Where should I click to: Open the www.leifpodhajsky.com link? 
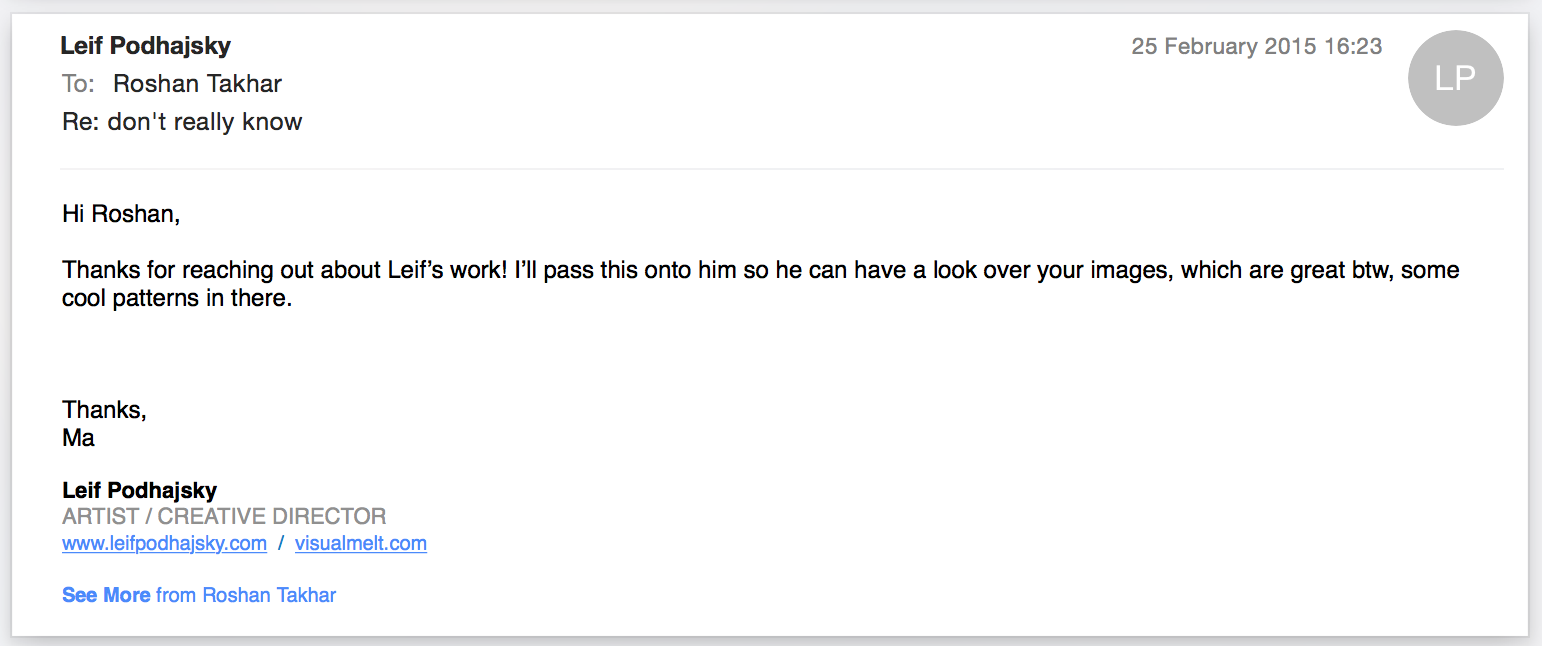click(x=164, y=543)
